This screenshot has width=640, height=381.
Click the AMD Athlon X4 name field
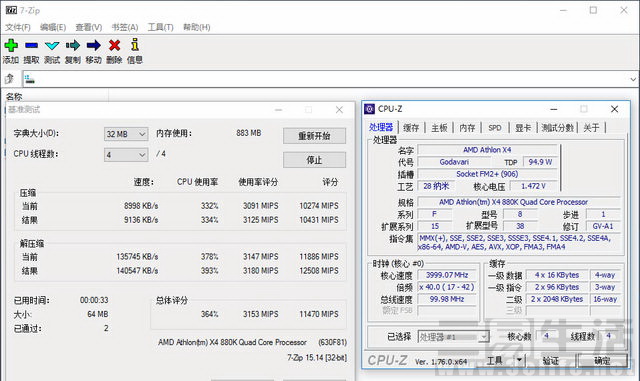[487, 150]
